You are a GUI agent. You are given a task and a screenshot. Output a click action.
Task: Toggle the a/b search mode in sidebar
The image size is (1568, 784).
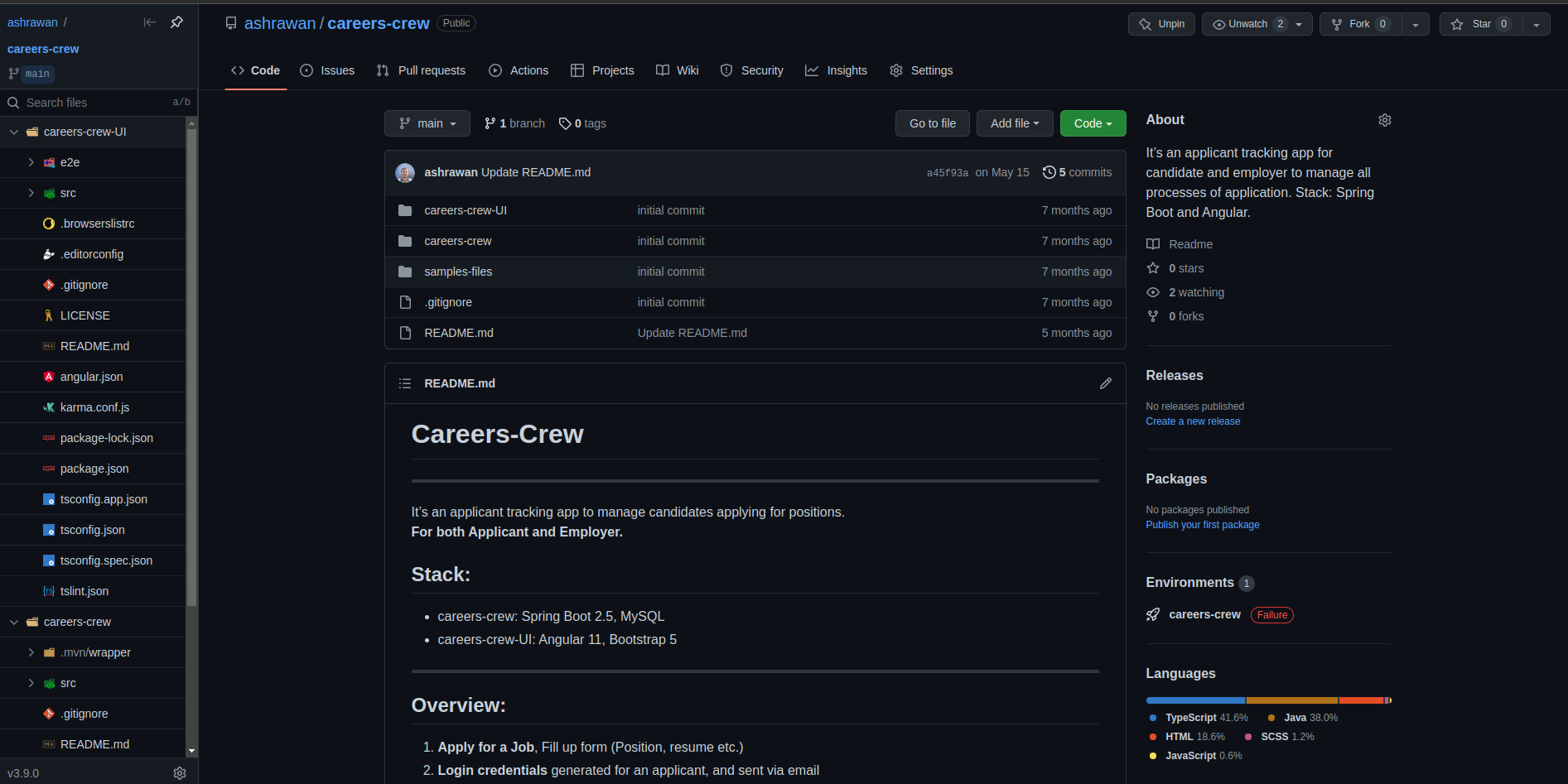pyautogui.click(x=181, y=103)
